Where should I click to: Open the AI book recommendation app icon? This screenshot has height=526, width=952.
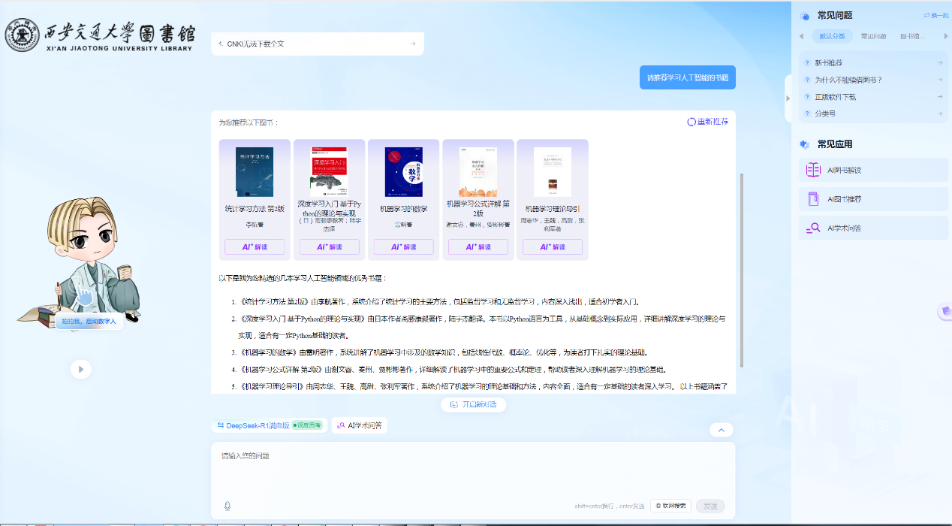click(814, 199)
